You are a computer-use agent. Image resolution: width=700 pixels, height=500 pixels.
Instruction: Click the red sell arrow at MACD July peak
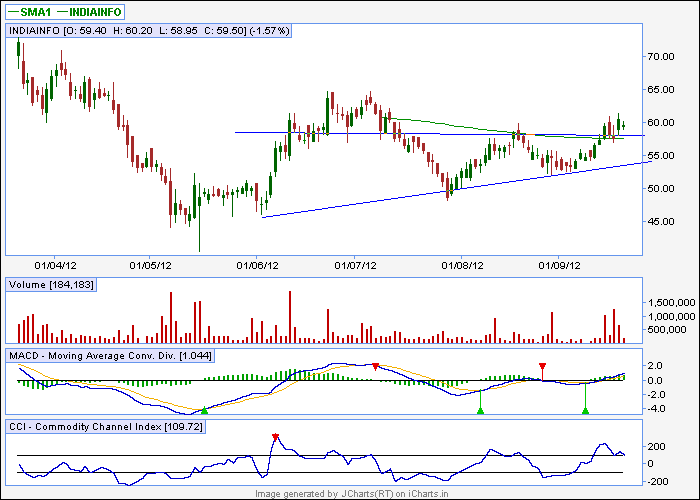[x=375, y=367]
